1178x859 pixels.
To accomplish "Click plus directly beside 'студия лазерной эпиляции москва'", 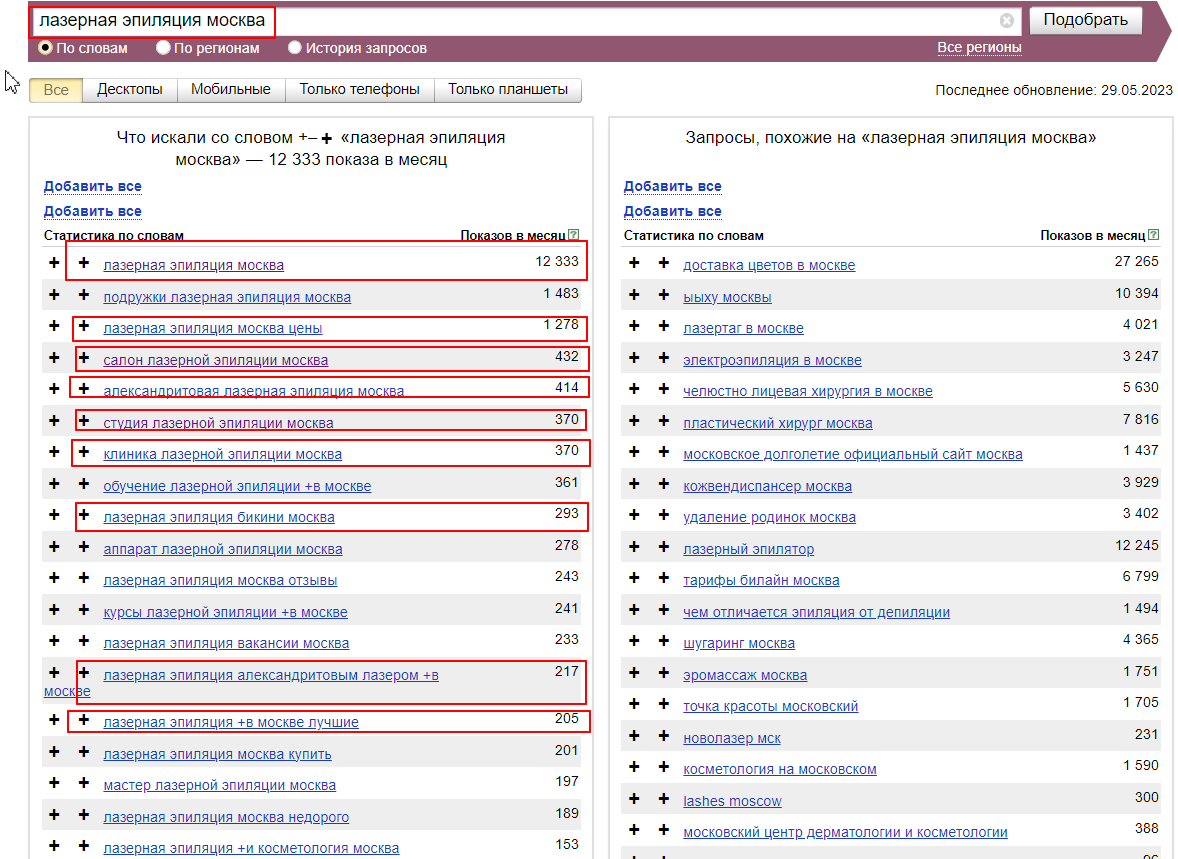I will [x=84, y=421].
